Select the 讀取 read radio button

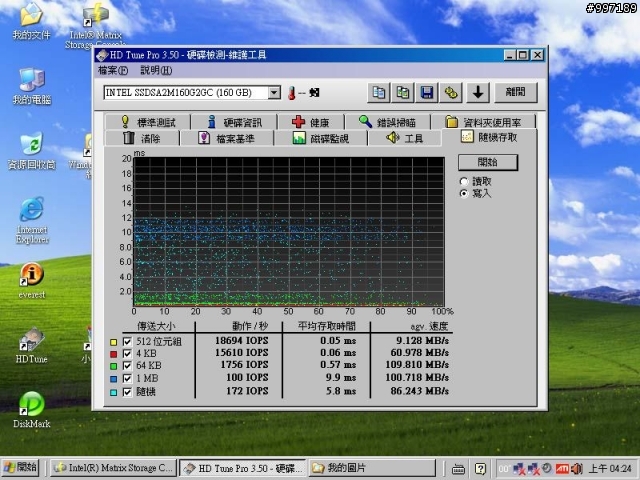[x=464, y=181]
